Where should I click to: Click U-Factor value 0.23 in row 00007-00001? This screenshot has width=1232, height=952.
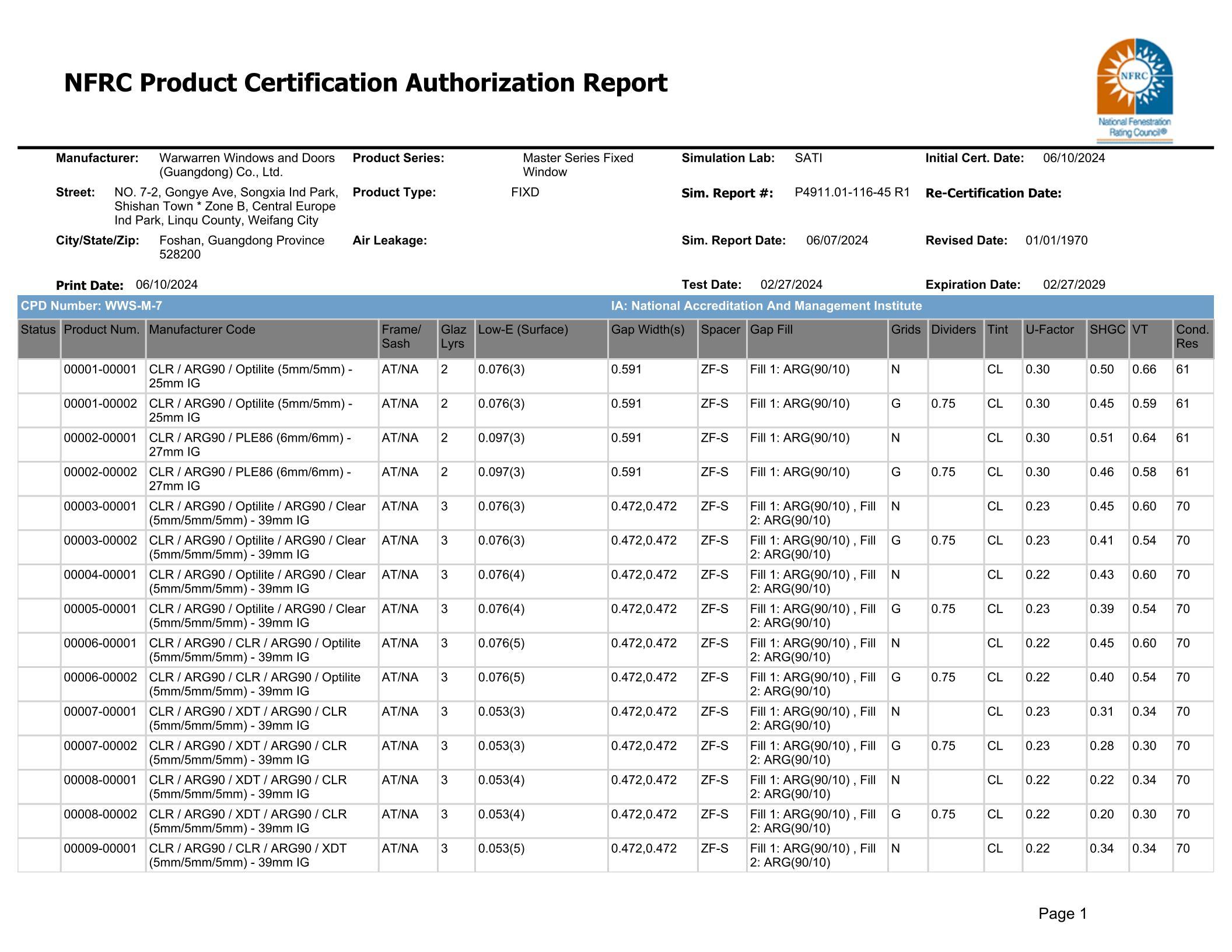1038,712
